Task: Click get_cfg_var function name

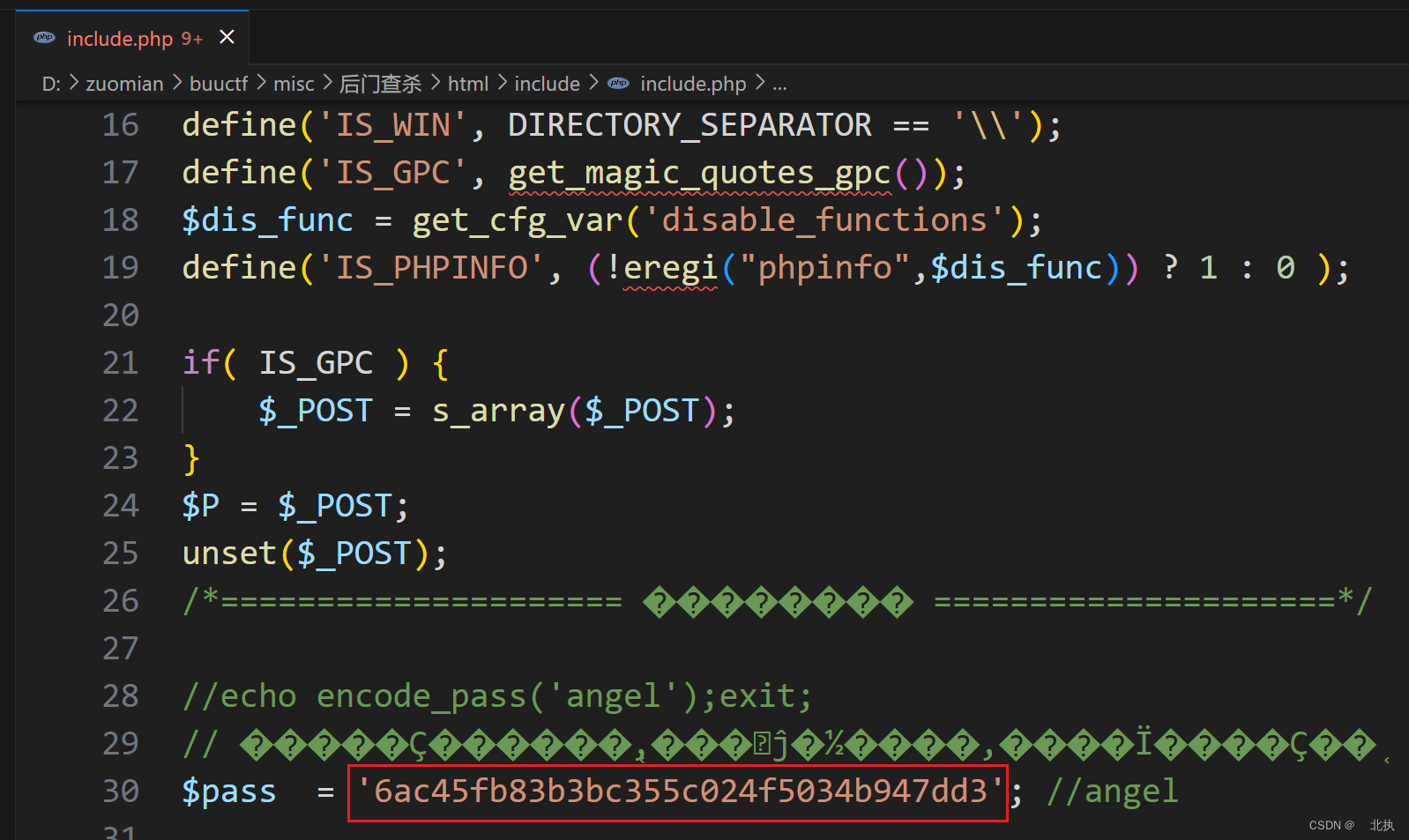Action: point(518,220)
